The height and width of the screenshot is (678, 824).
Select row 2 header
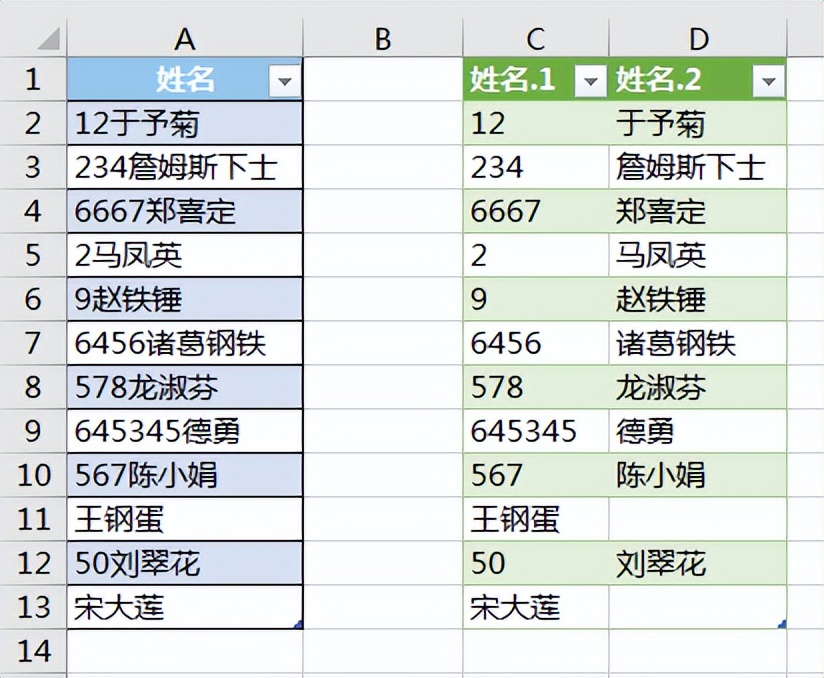[x=33, y=123]
